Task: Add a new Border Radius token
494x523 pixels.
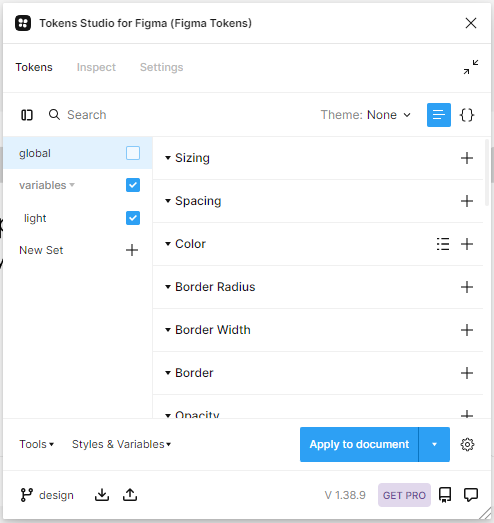Action: pos(467,287)
